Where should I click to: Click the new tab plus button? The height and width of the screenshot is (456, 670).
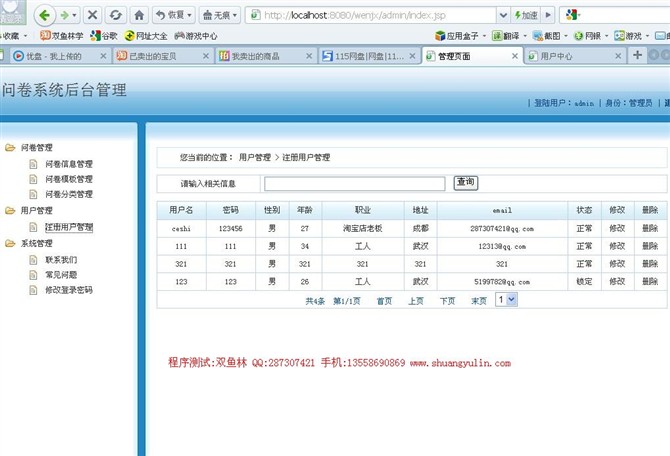coord(638,55)
